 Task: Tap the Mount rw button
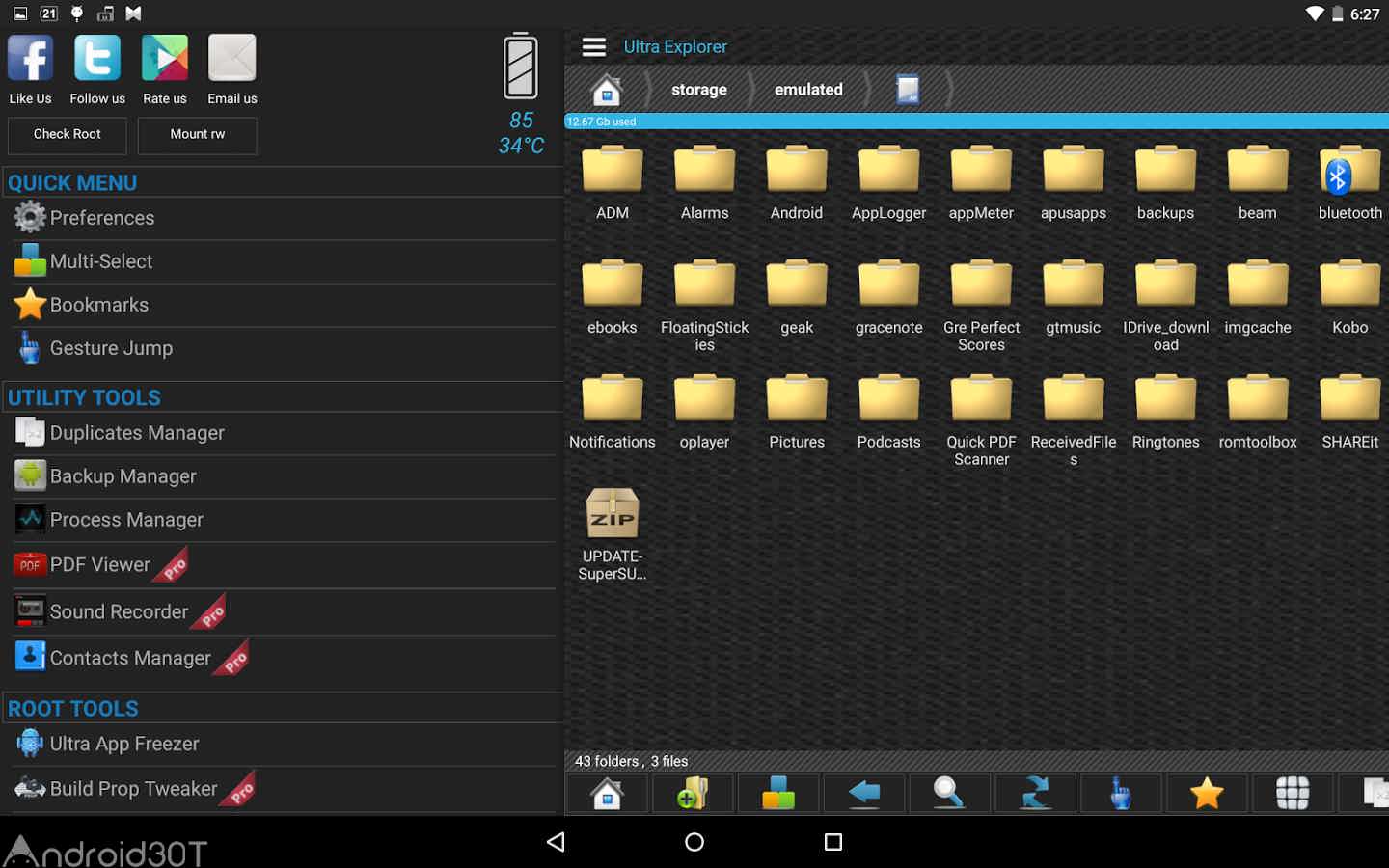tap(198, 135)
